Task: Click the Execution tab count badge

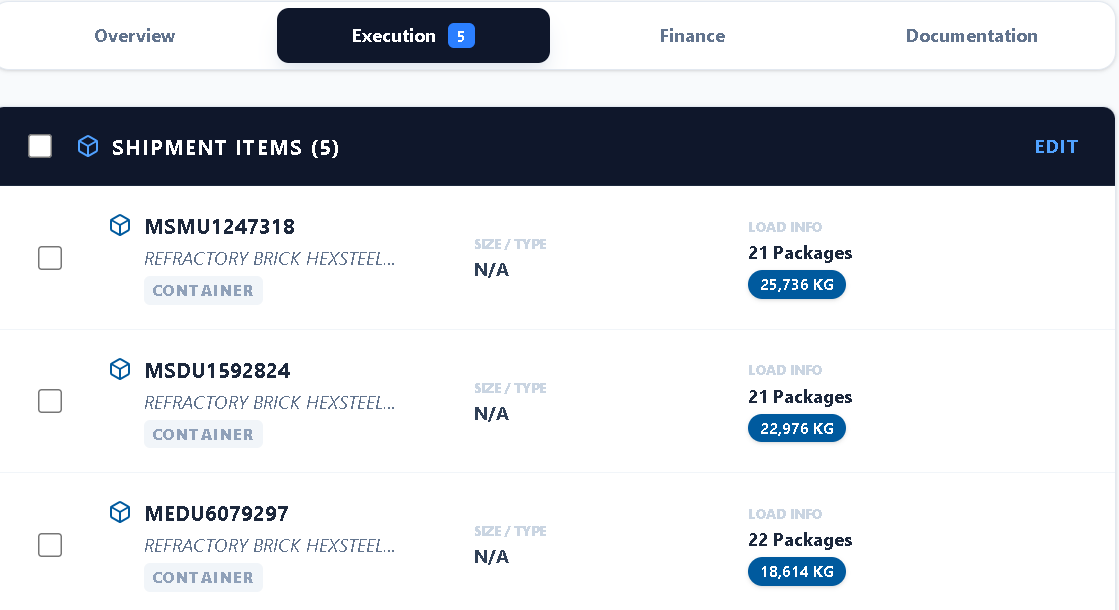Action: pyautogui.click(x=461, y=36)
